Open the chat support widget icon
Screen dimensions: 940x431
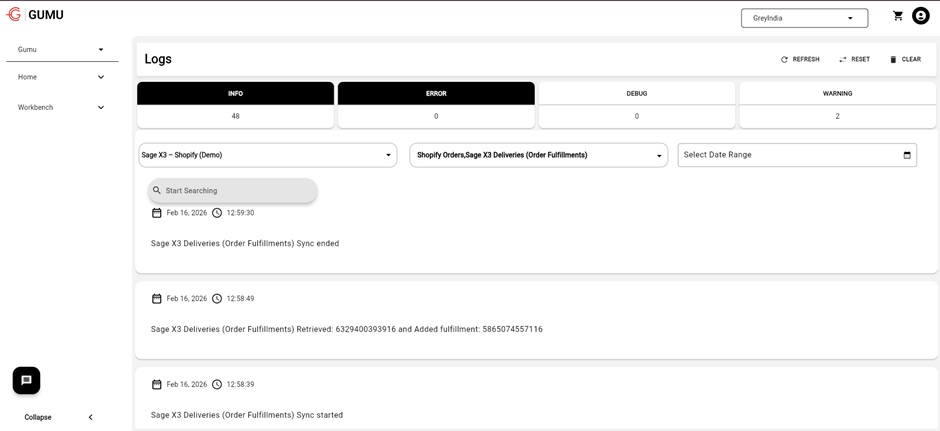pyautogui.click(x=26, y=380)
